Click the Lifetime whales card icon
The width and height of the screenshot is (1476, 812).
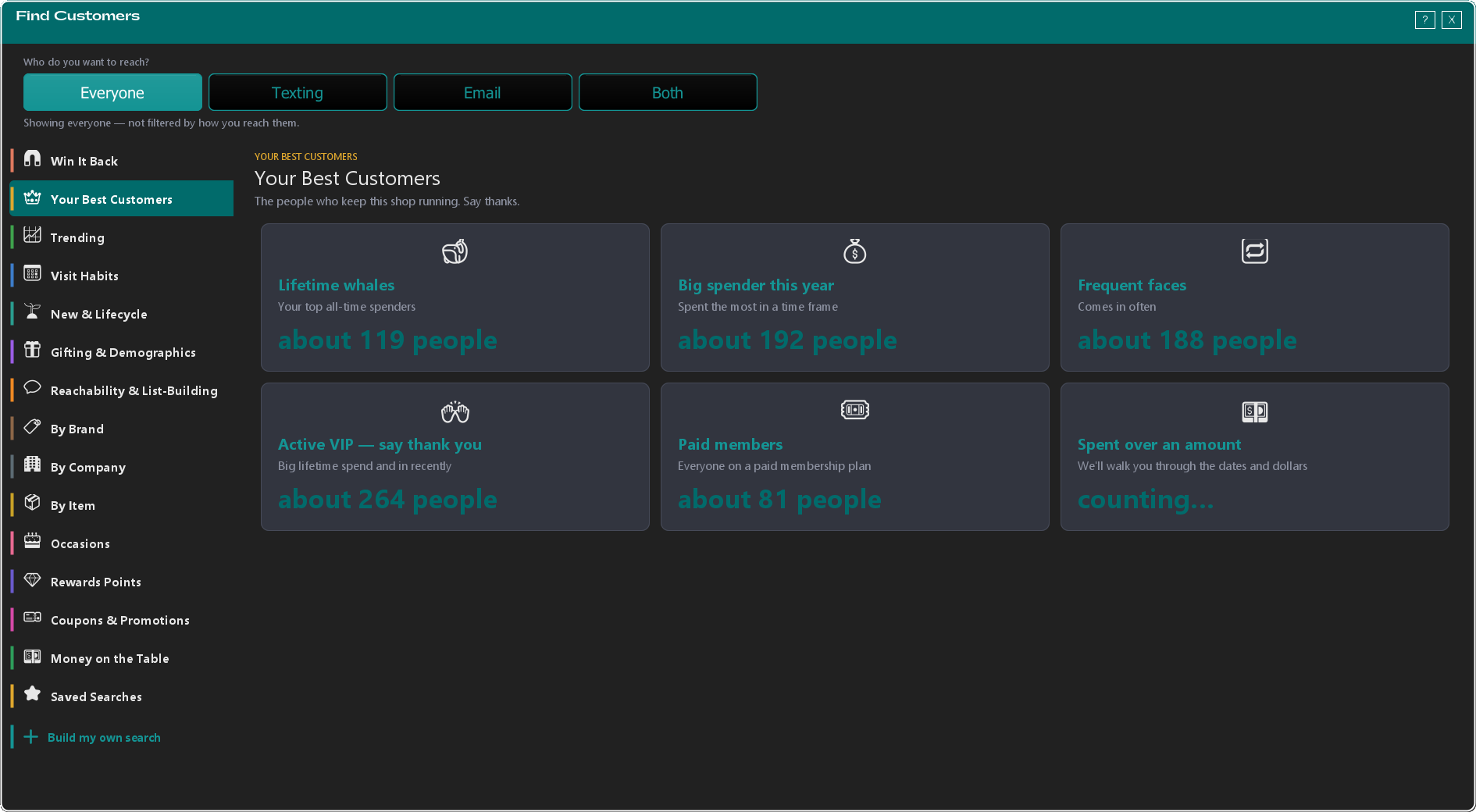[x=455, y=251]
